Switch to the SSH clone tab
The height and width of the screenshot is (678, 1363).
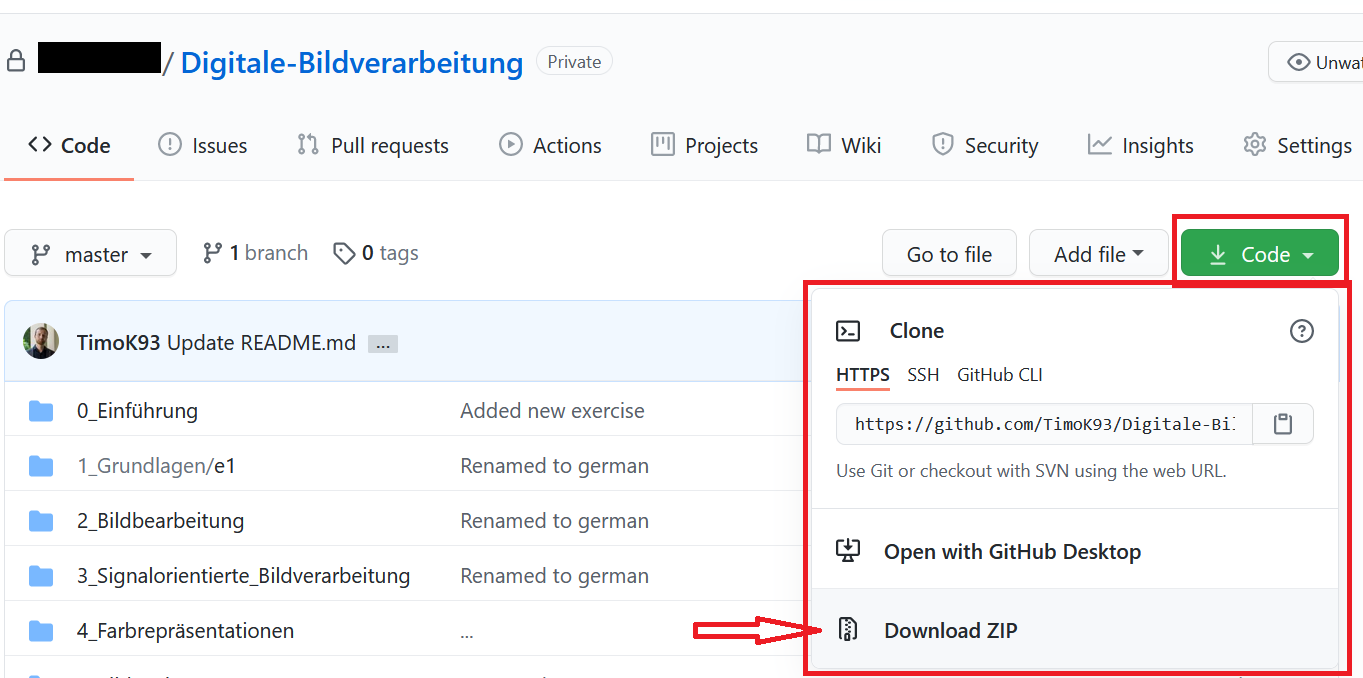pyautogui.click(x=923, y=375)
